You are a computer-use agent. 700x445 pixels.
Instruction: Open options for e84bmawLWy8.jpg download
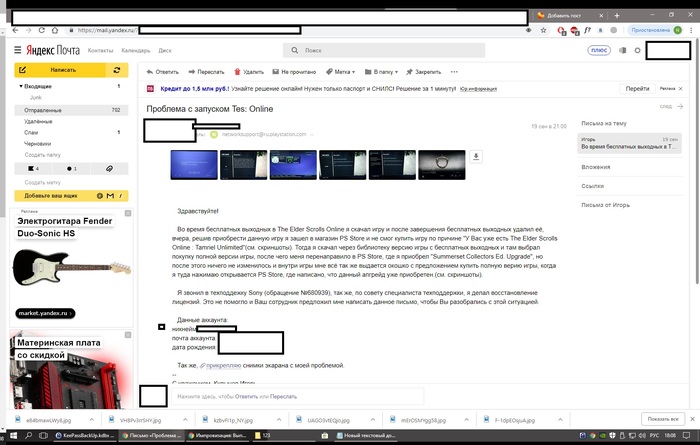(91, 420)
